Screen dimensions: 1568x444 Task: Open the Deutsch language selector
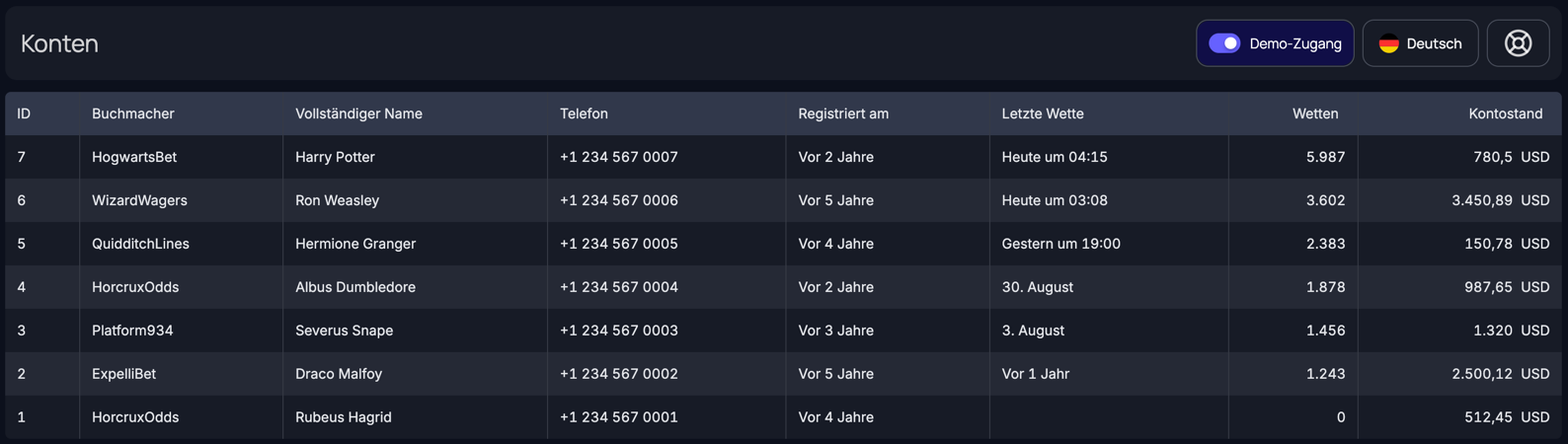tap(1420, 43)
